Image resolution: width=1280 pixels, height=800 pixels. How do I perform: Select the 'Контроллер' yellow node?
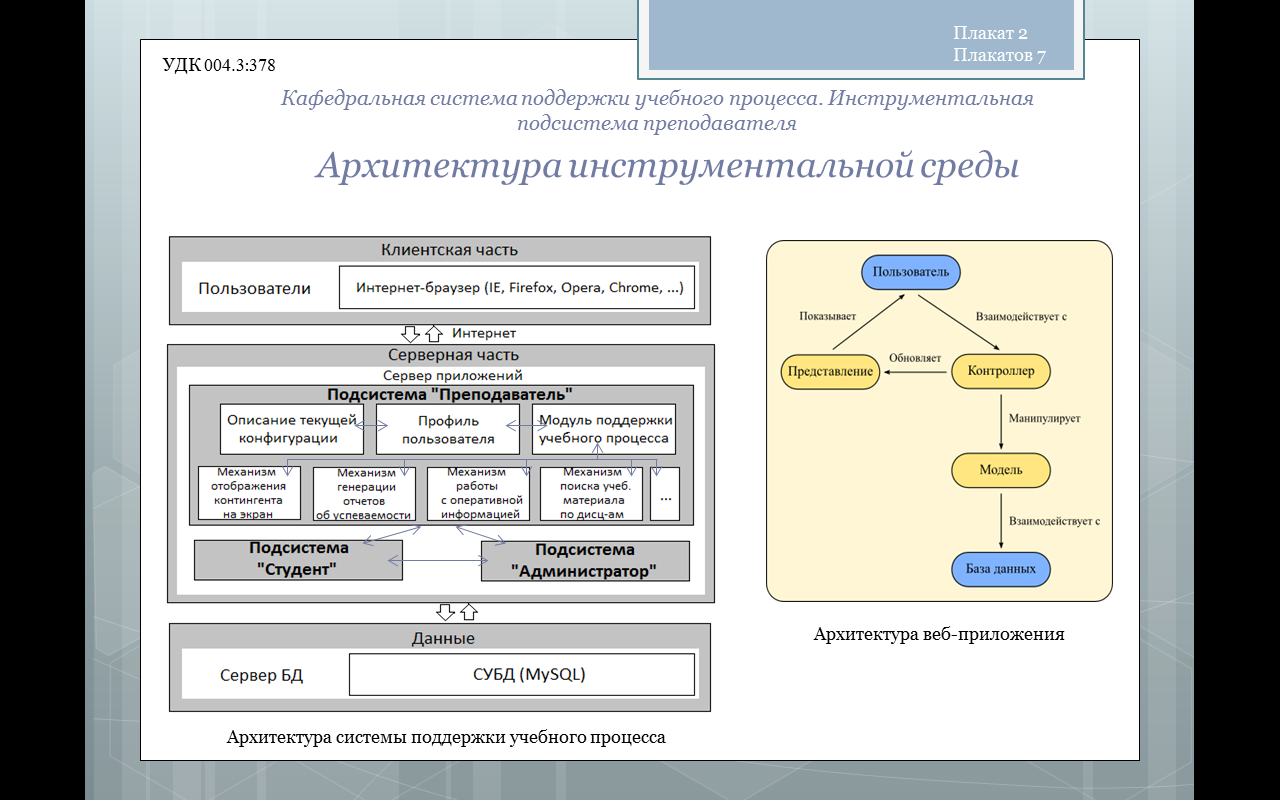point(1001,372)
